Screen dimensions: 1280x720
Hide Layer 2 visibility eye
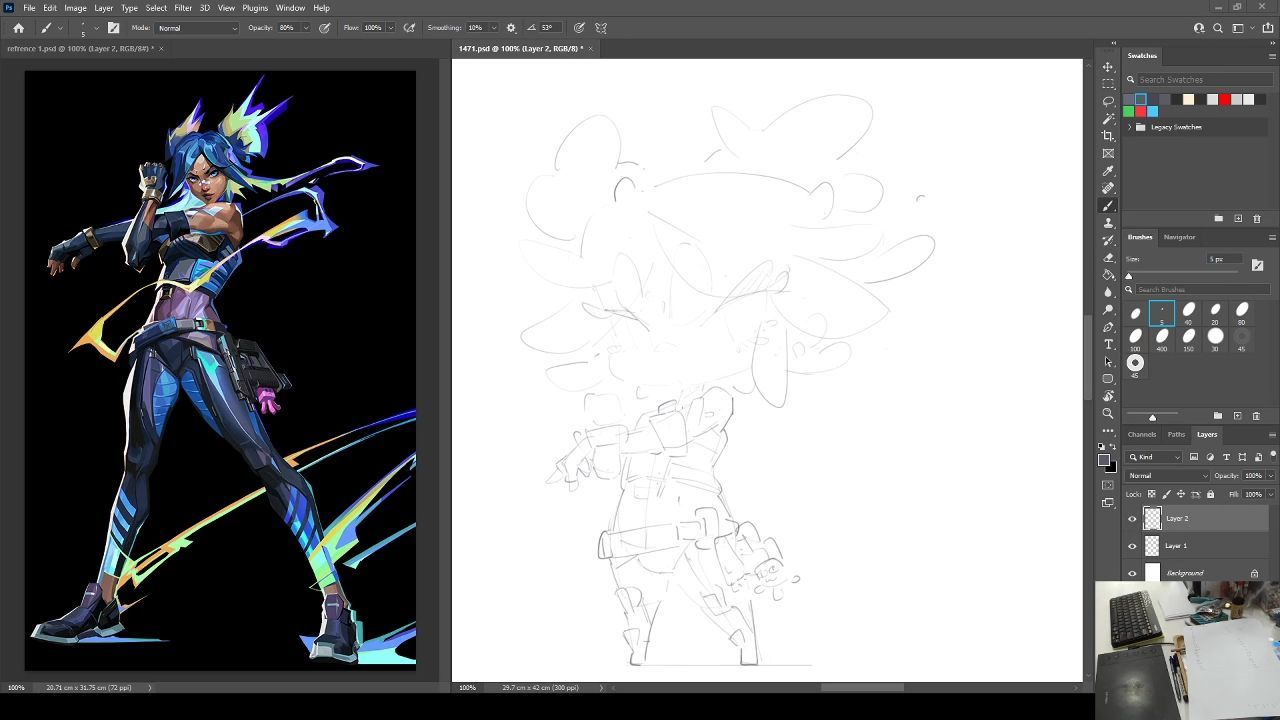click(1132, 518)
